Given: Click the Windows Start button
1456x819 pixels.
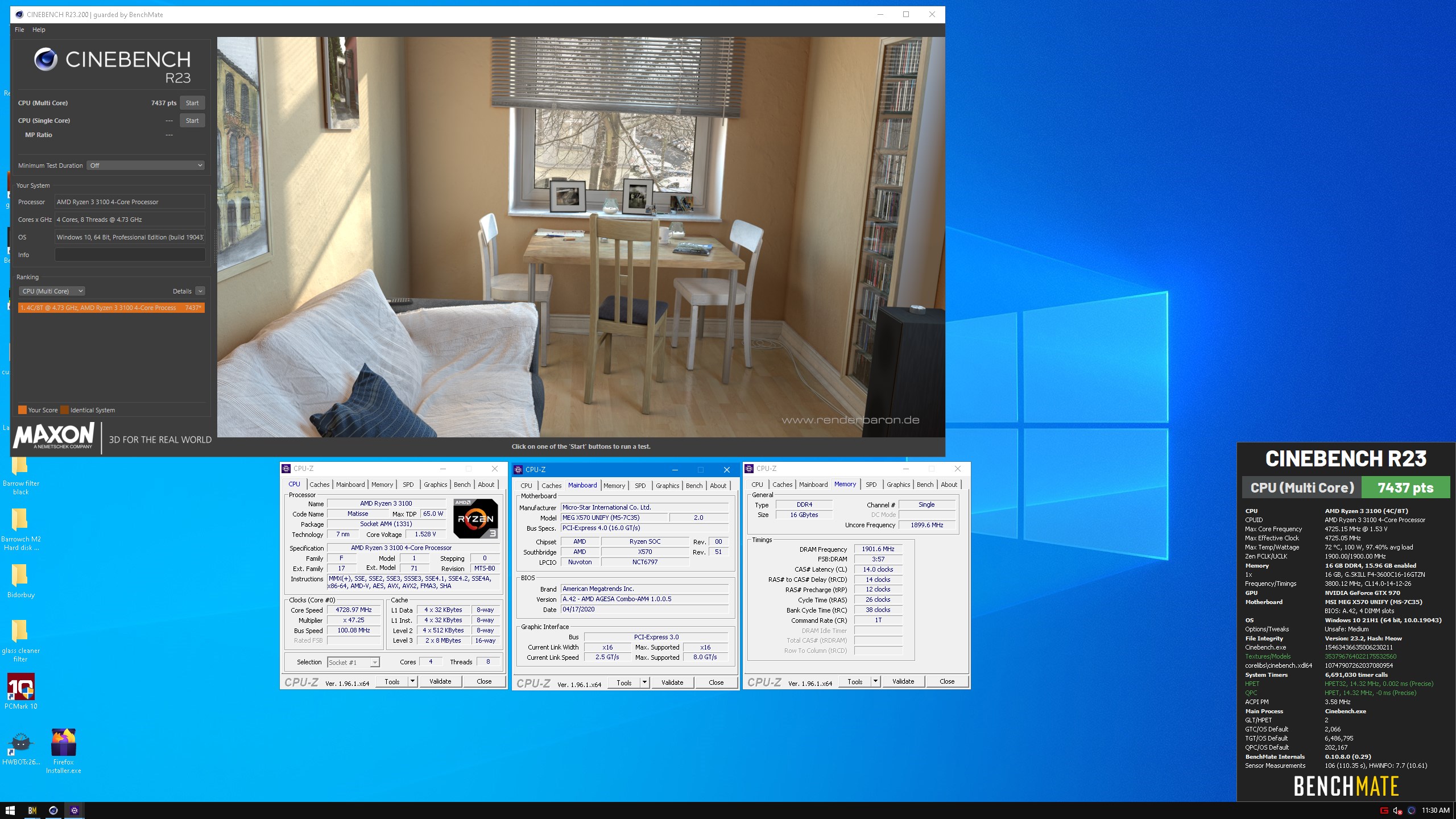Looking at the screenshot, I should (10, 810).
